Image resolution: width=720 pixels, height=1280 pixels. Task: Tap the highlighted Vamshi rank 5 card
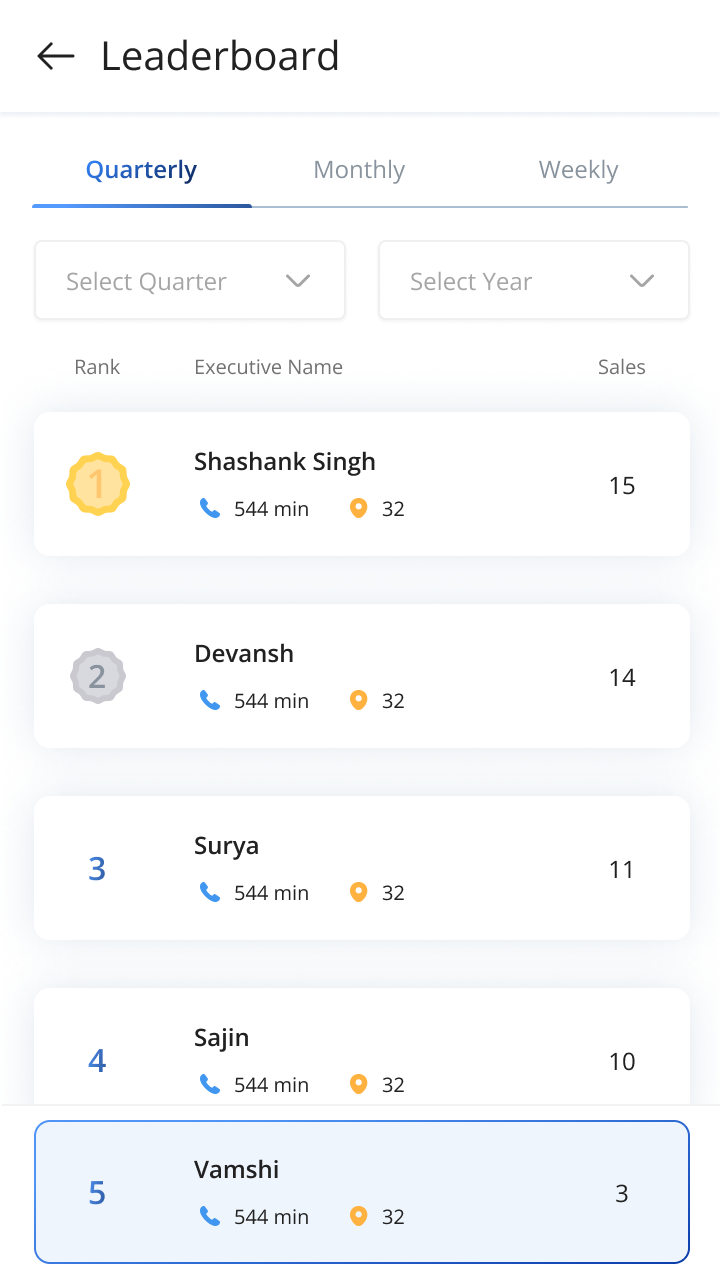pyautogui.click(x=362, y=1192)
